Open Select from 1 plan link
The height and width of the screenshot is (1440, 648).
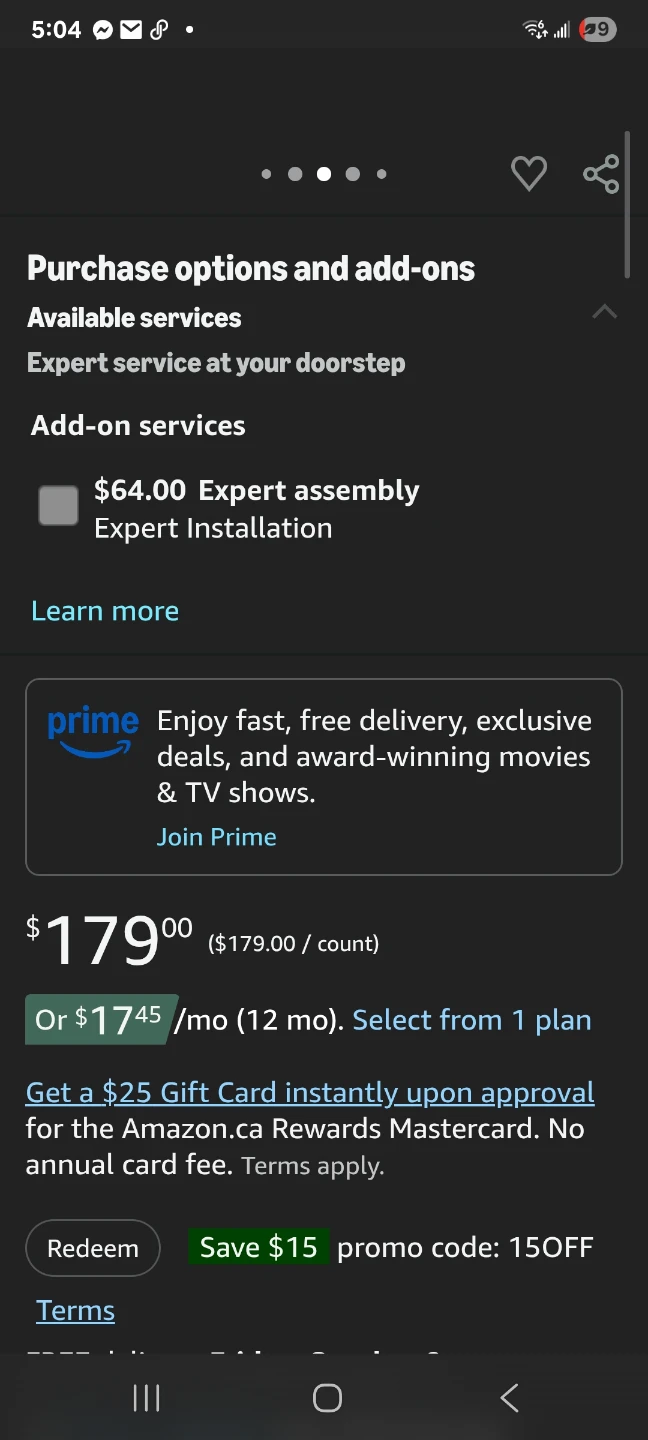[x=472, y=1020]
